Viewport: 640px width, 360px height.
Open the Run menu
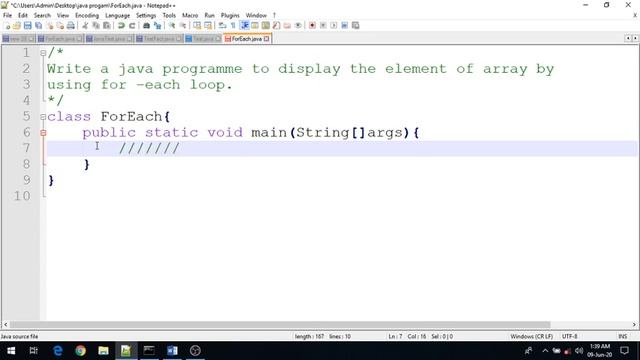point(209,16)
